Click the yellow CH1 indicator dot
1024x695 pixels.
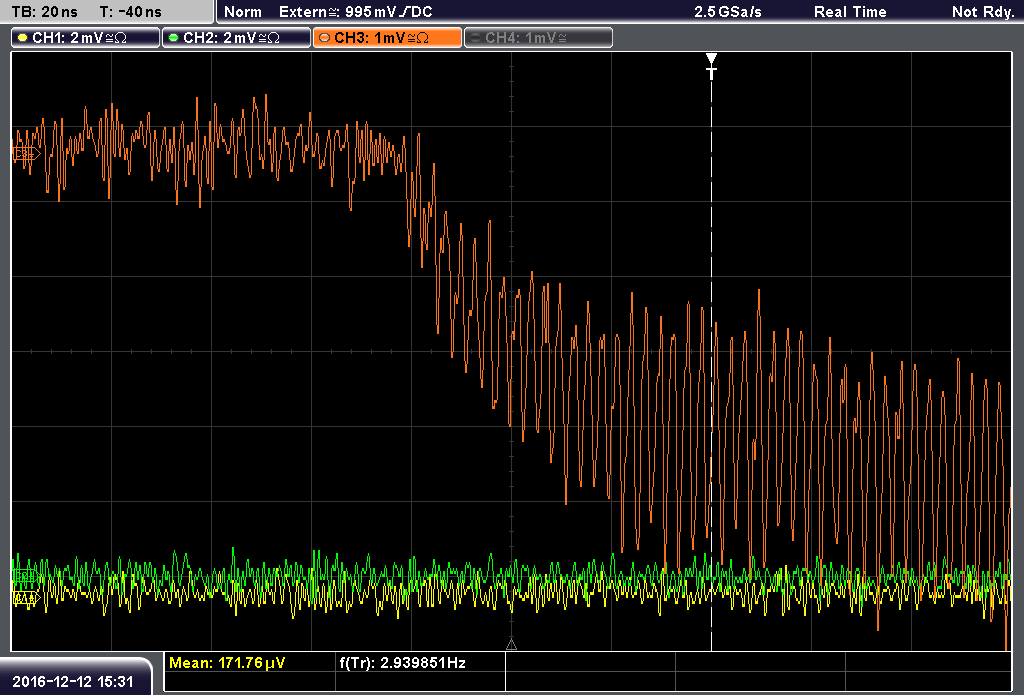point(23,38)
